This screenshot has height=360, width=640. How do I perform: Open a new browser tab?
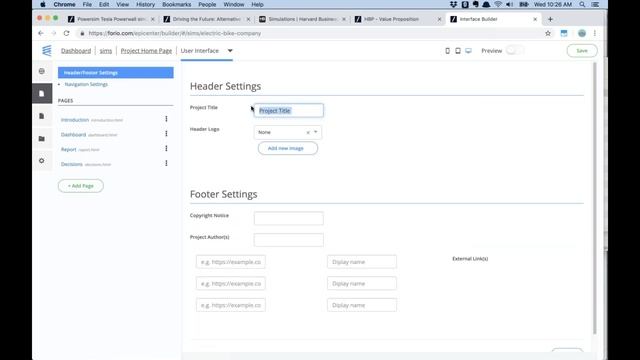[x=550, y=19]
